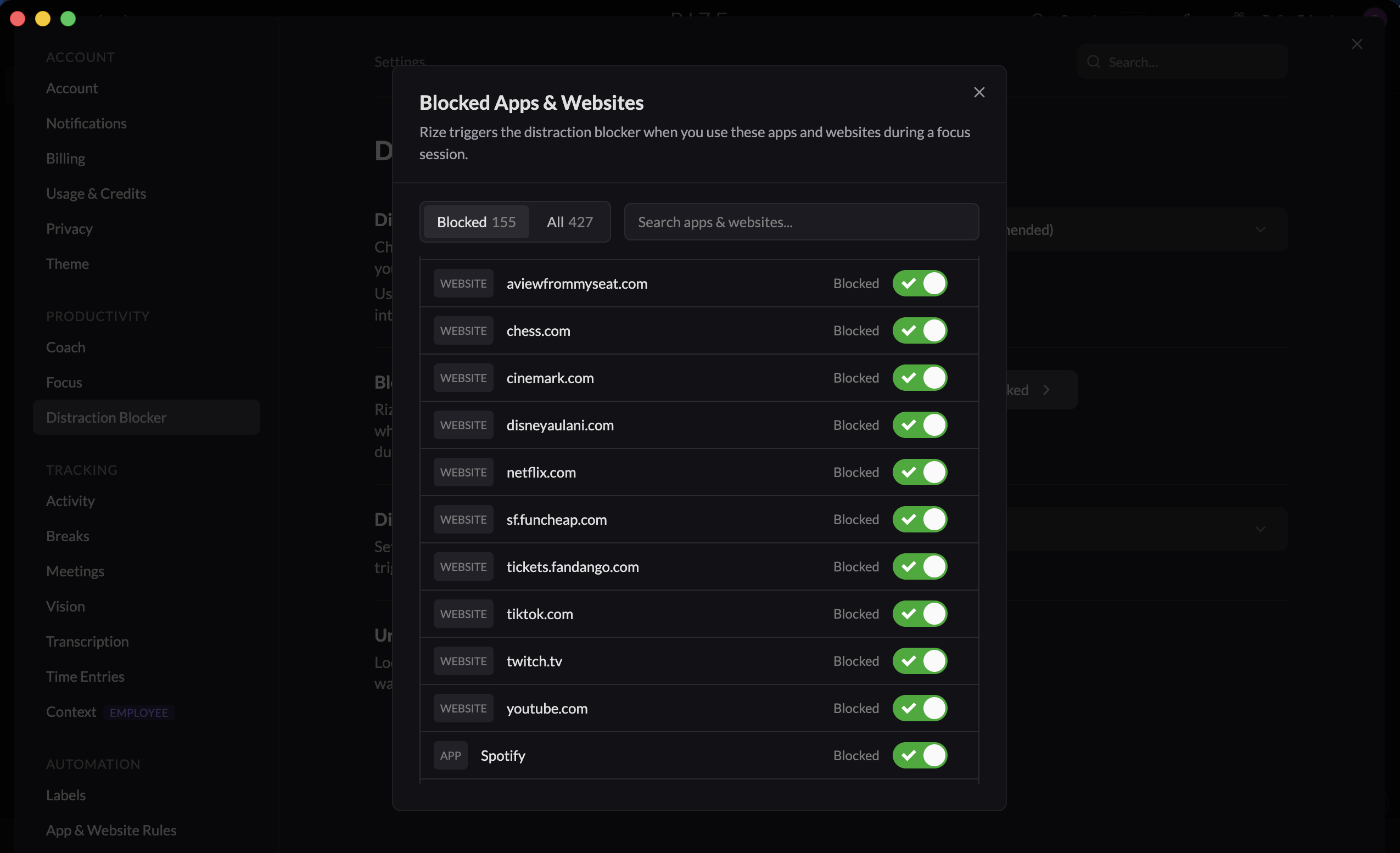
Task: Switch to the All 427 tab
Action: (x=569, y=222)
